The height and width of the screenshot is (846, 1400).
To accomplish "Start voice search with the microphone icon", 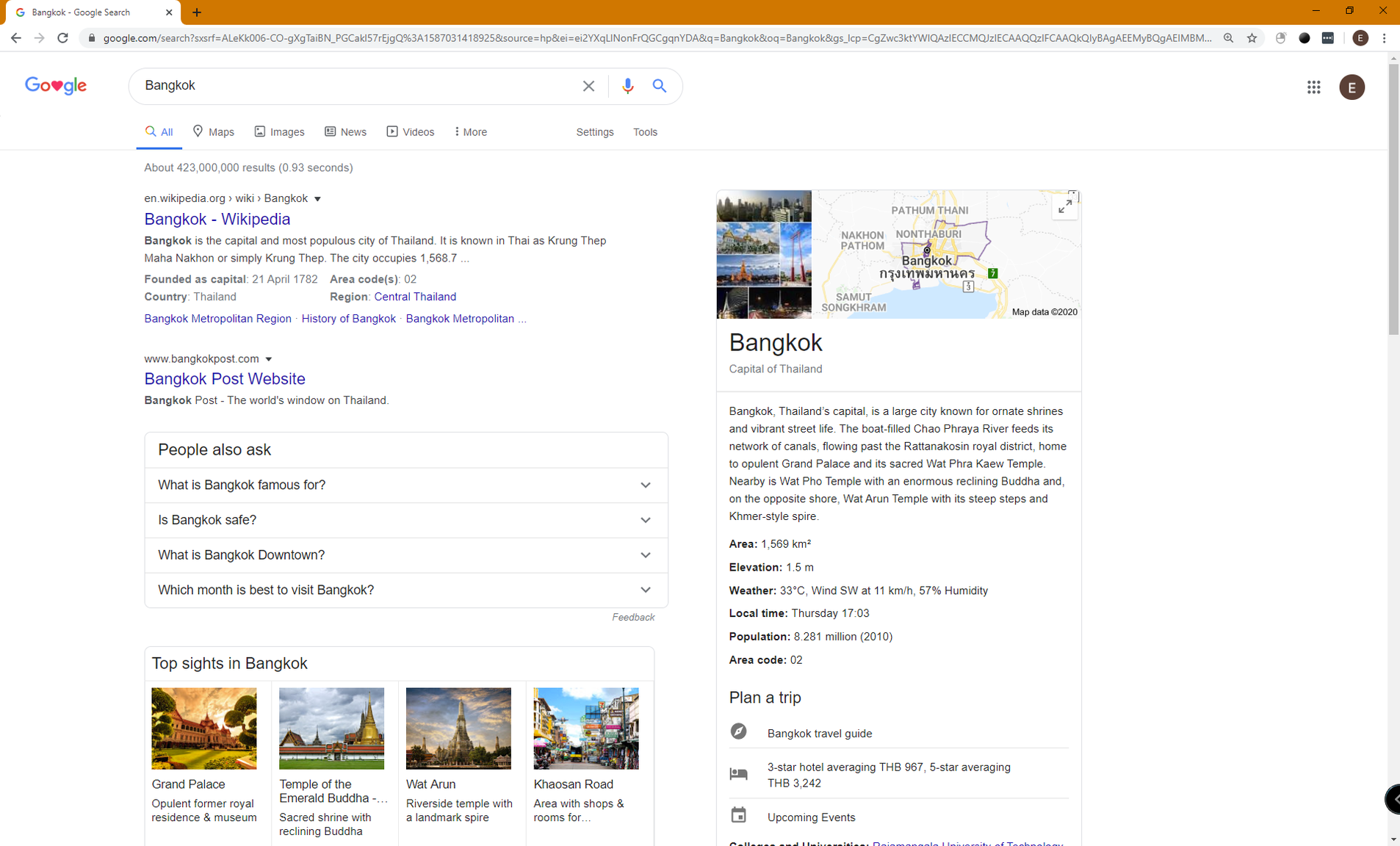I will [627, 86].
